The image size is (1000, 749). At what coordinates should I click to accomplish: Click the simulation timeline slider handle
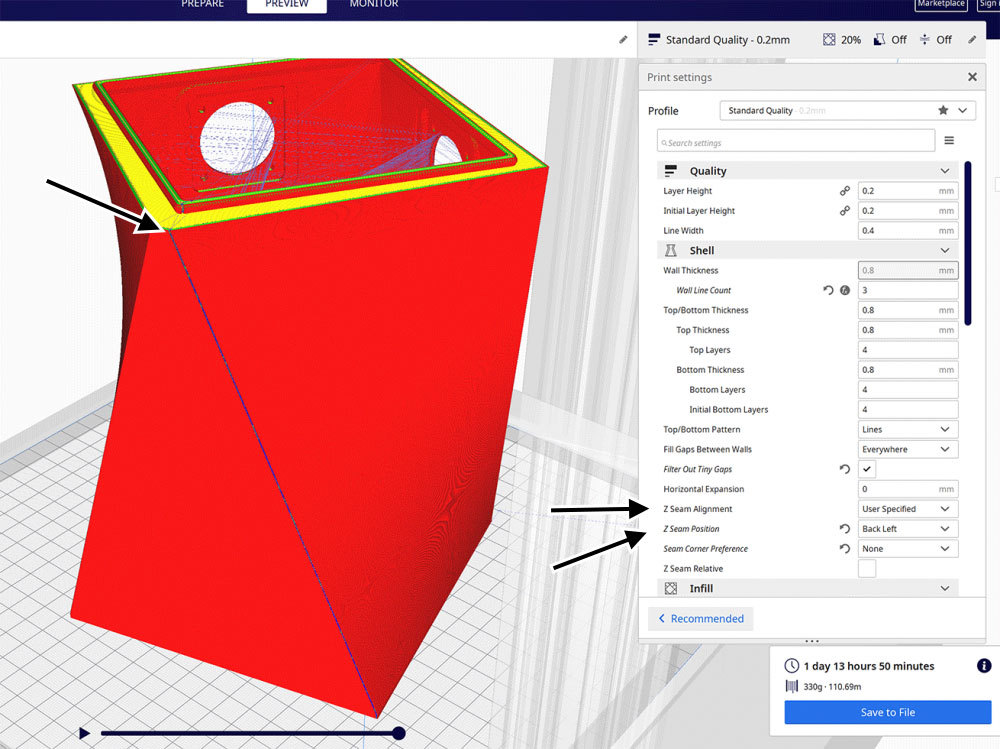pyautogui.click(x=399, y=733)
